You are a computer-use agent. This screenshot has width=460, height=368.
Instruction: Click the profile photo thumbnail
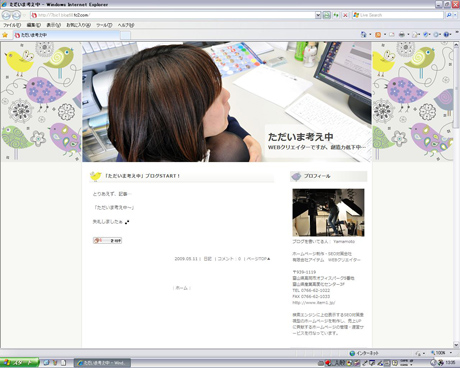click(328, 212)
